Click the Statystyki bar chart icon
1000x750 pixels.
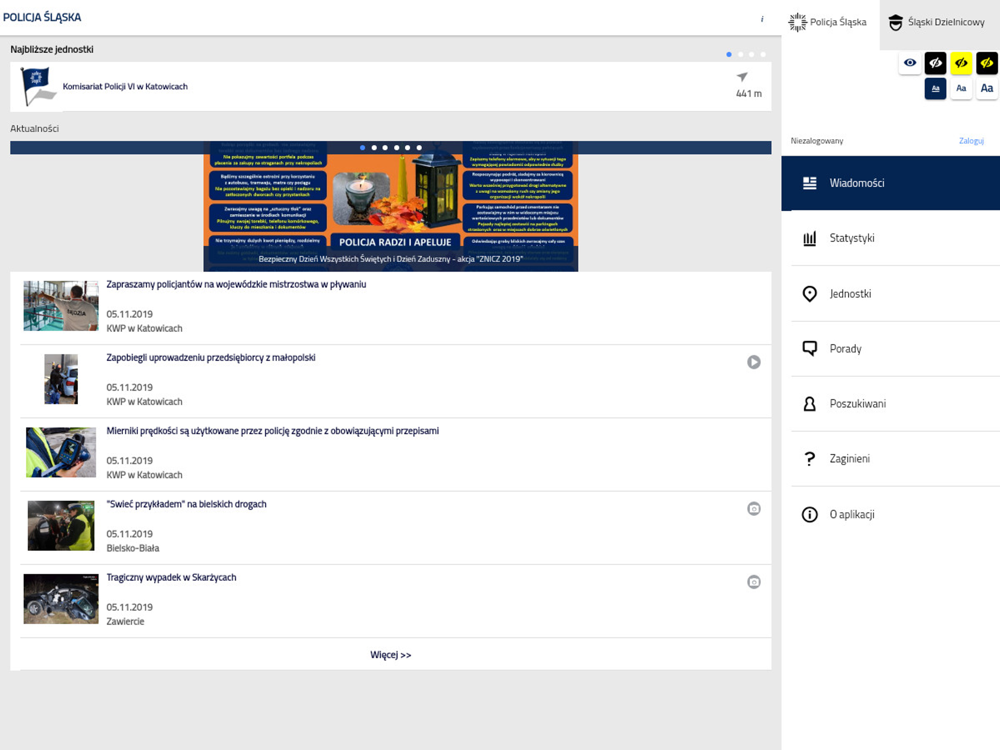point(809,239)
